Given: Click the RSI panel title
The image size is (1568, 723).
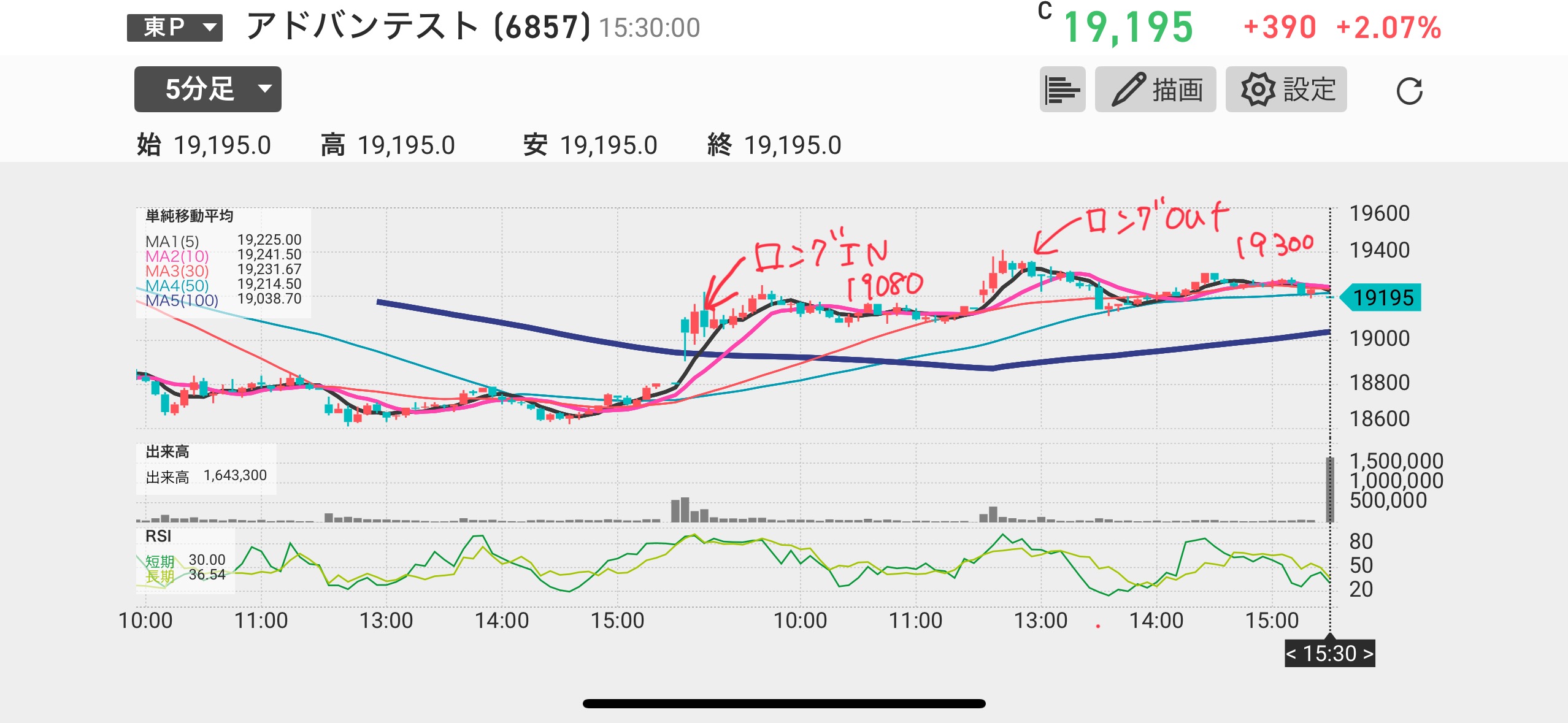Looking at the screenshot, I should click(158, 536).
